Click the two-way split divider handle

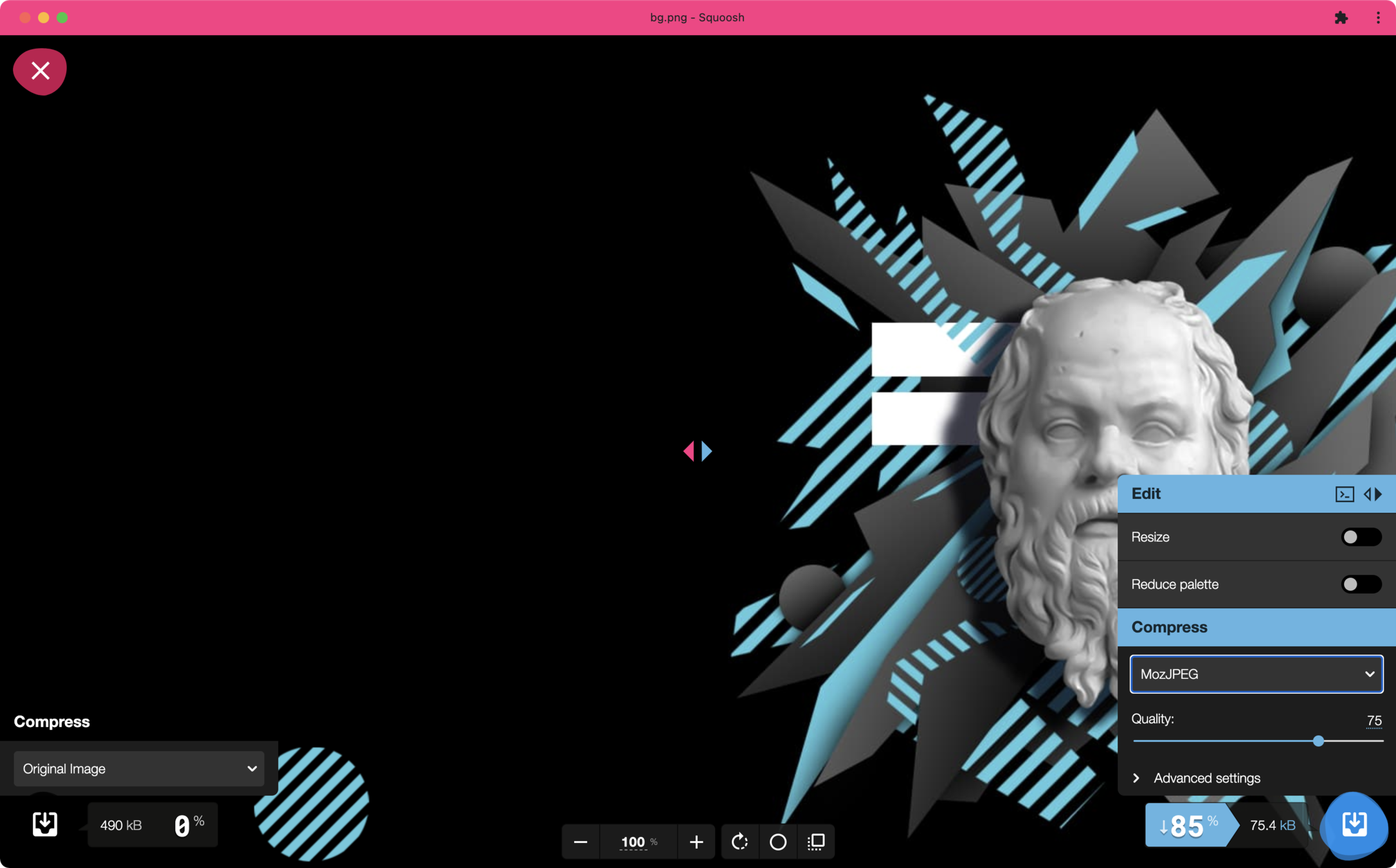pyautogui.click(x=698, y=451)
